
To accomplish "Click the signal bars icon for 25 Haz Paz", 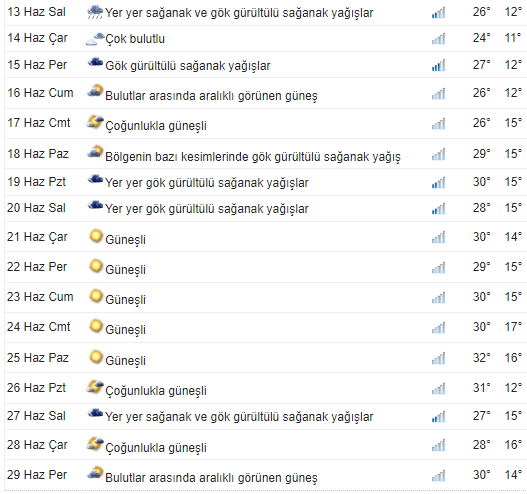I will click(x=438, y=358).
